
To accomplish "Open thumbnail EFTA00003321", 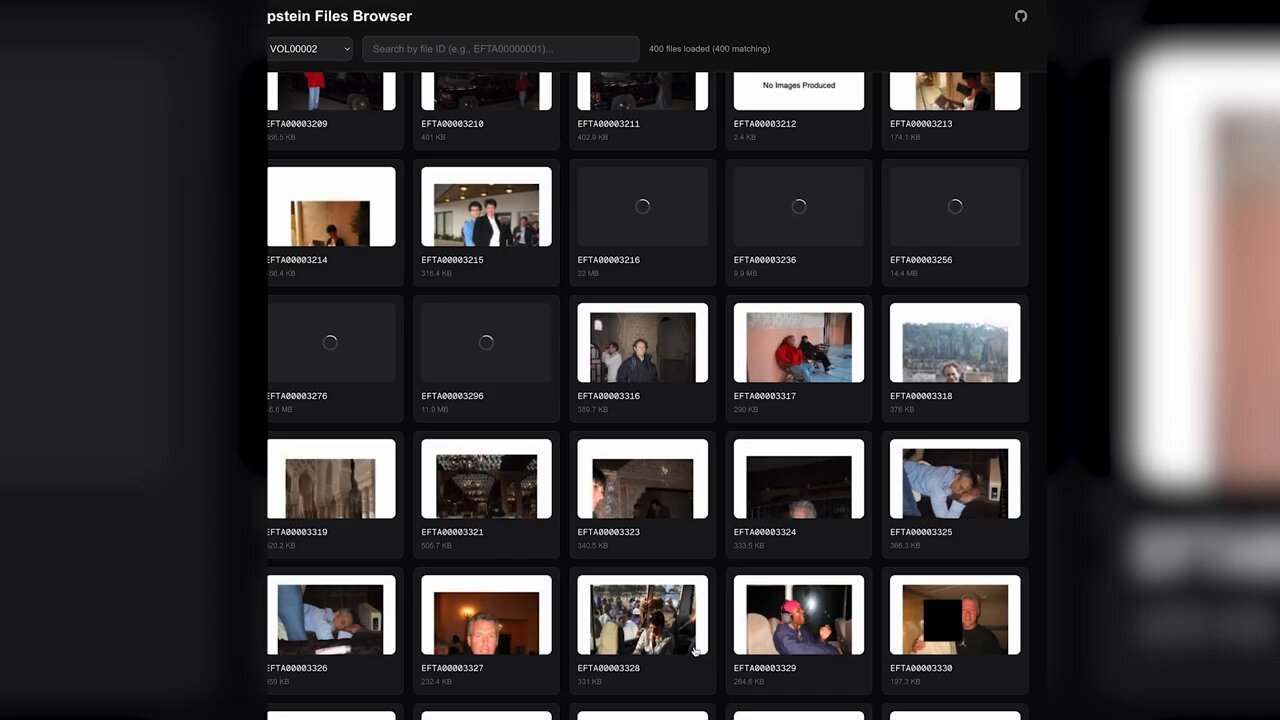I will click(486, 478).
